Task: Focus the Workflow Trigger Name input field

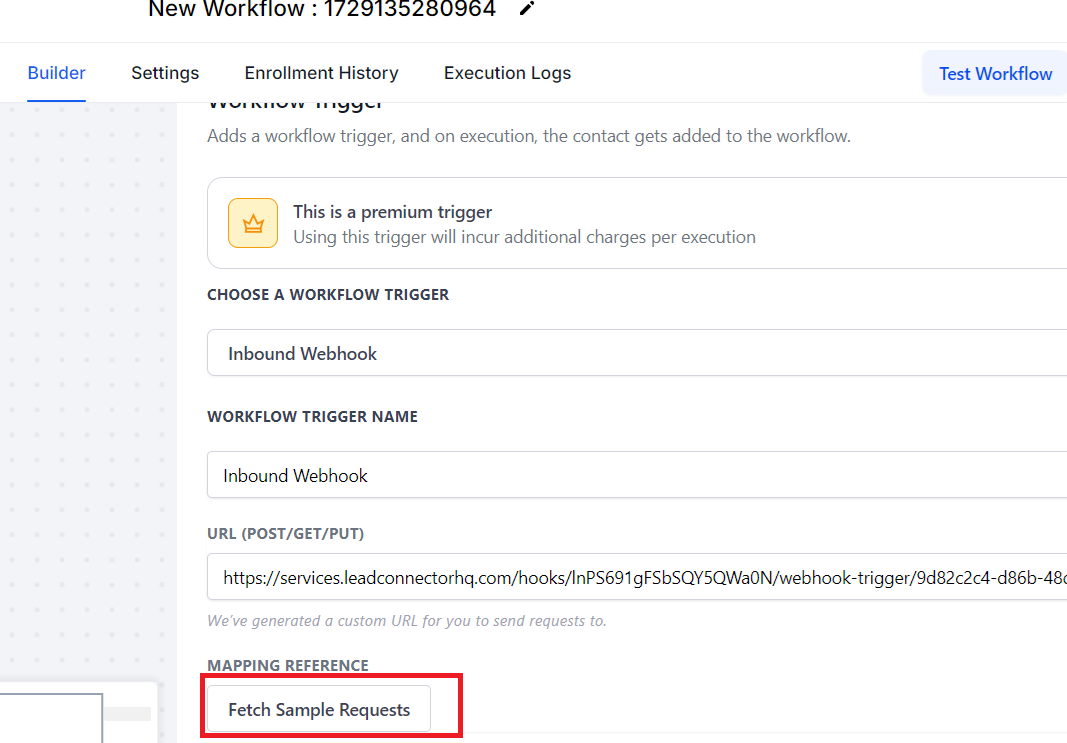Action: 636,475
